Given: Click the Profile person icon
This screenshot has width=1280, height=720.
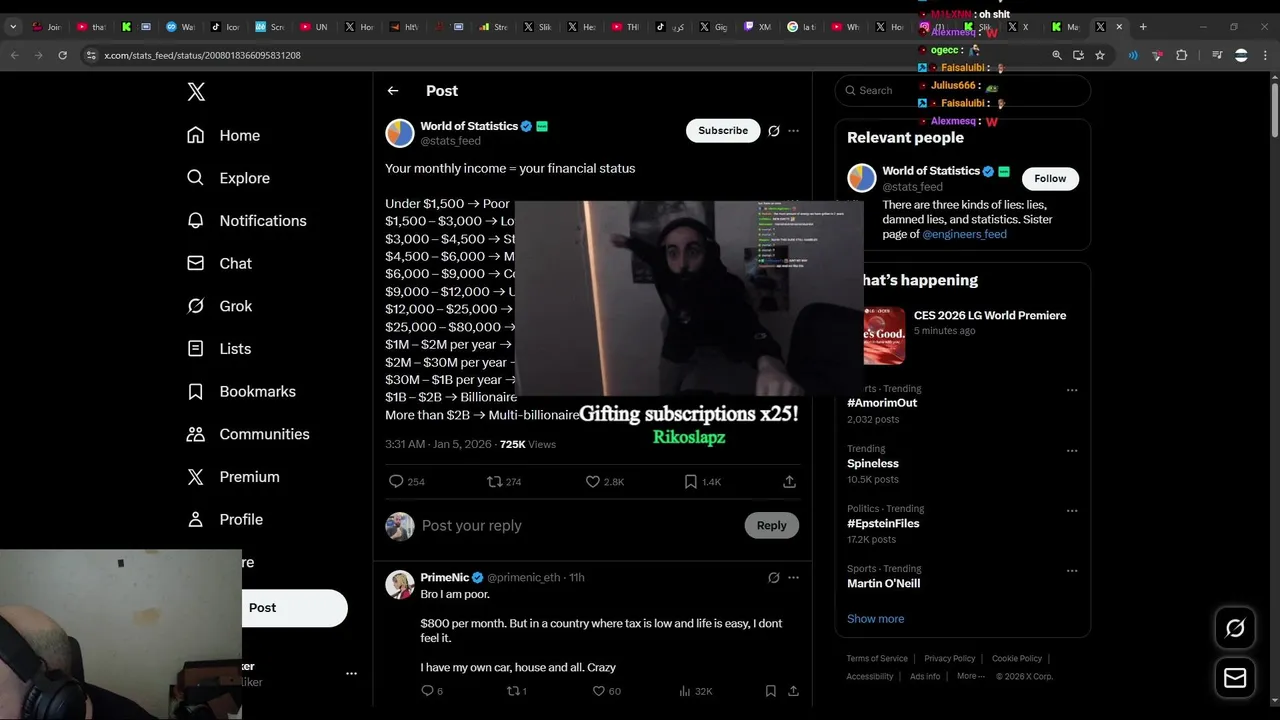Looking at the screenshot, I should pyautogui.click(x=196, y=520).
